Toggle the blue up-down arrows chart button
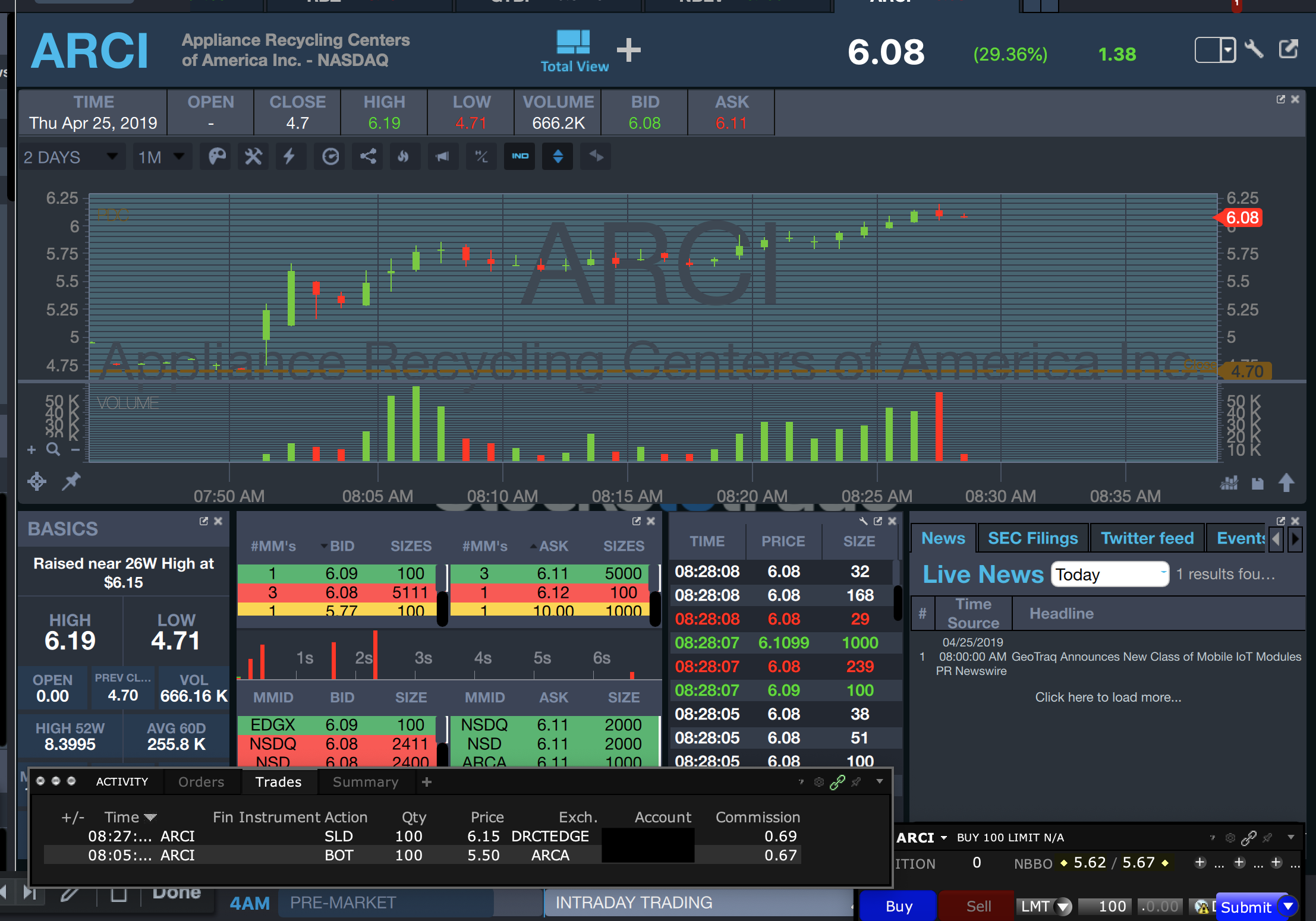The image size is (1316, 921). click(558, 156)
